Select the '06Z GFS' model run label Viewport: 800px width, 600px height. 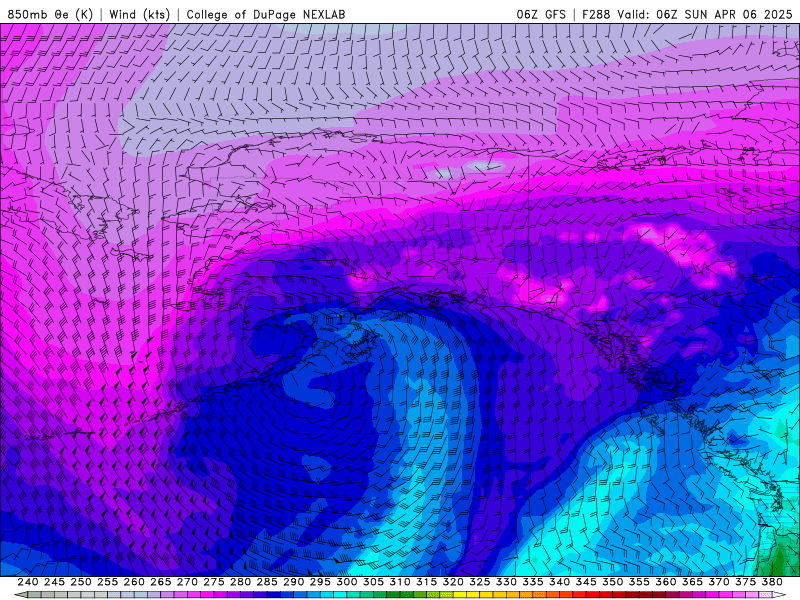541,14
